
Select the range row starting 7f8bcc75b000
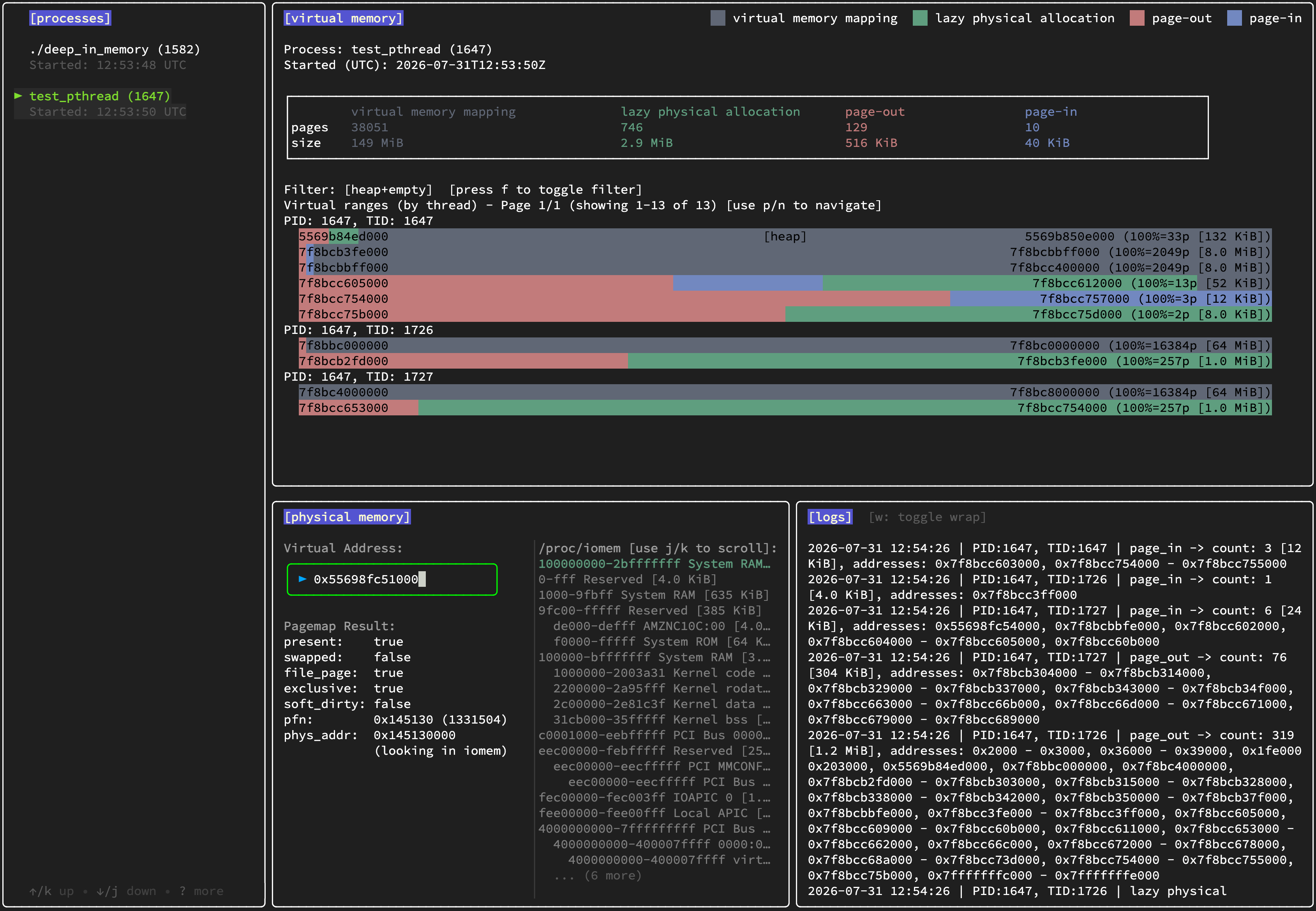click(x=785, y=314)
